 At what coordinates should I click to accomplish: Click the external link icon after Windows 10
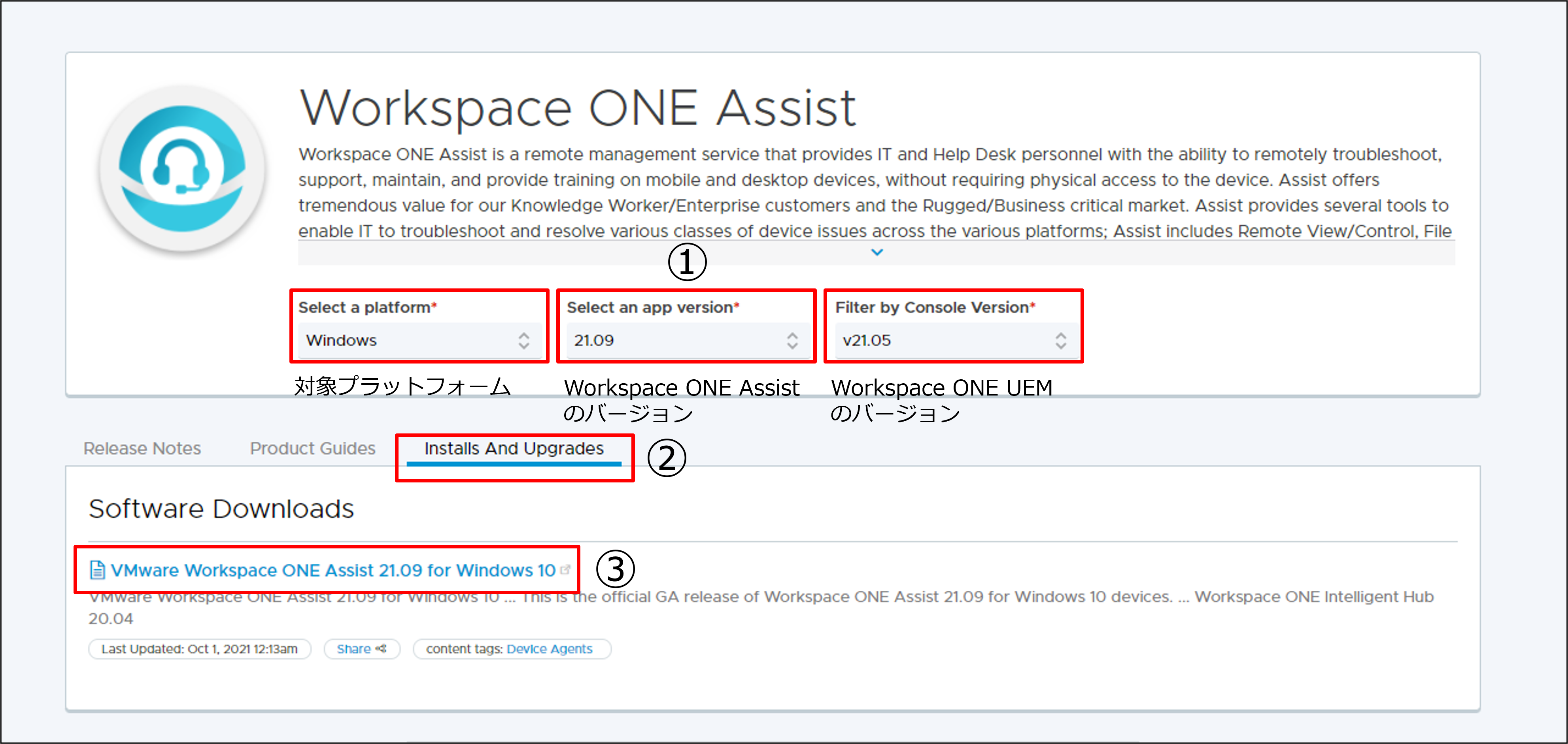(x=565, y=570)
